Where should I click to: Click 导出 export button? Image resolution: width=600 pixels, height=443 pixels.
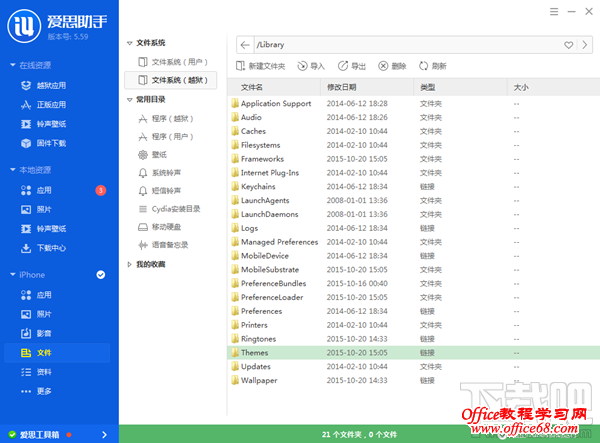[x=352, y=66]
